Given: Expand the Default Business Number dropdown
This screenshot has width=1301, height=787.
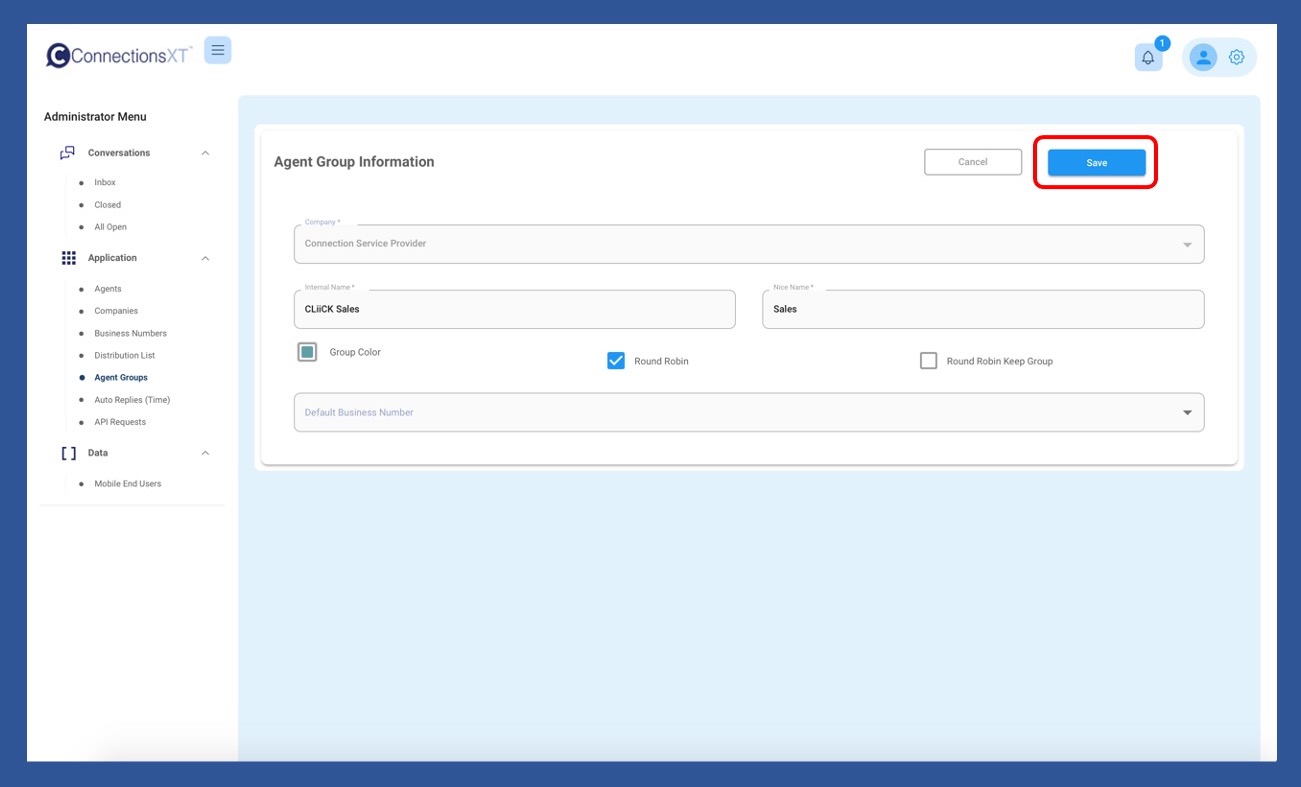Looking at the screenshot, I should [x=748, y=412].
